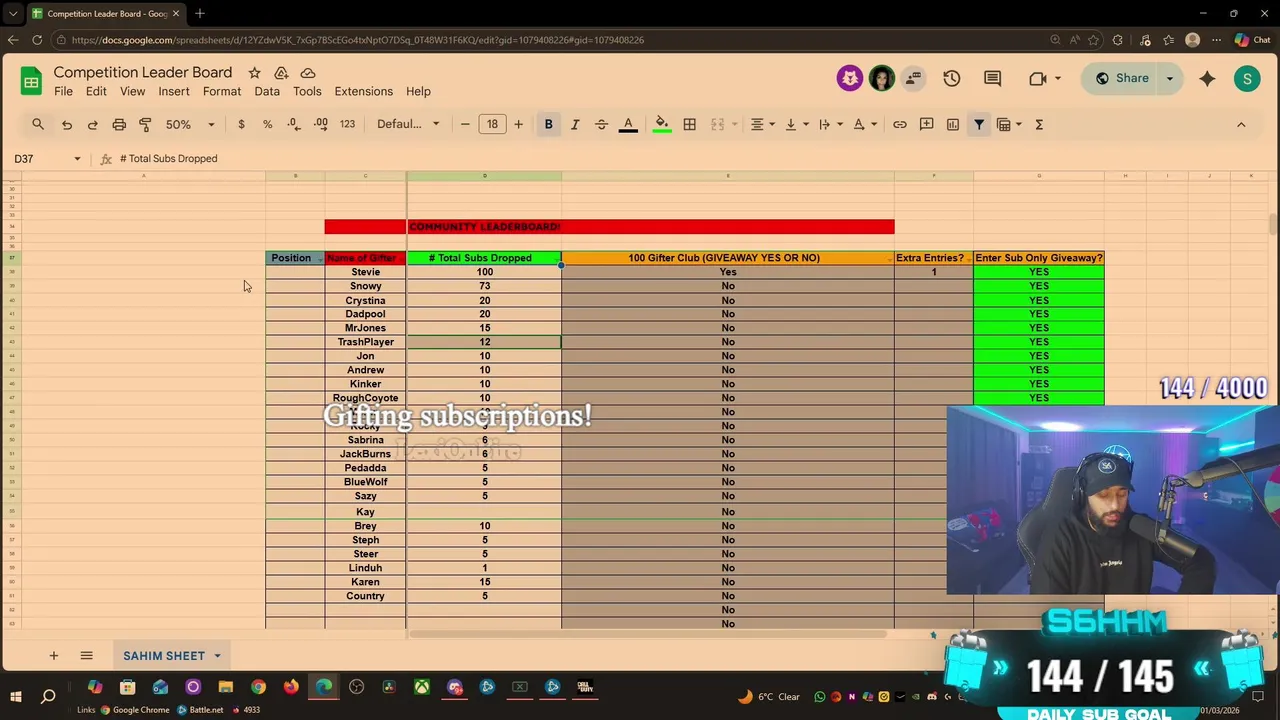Collapse the toolbar with the up chevron

[x=1241, y=124]
